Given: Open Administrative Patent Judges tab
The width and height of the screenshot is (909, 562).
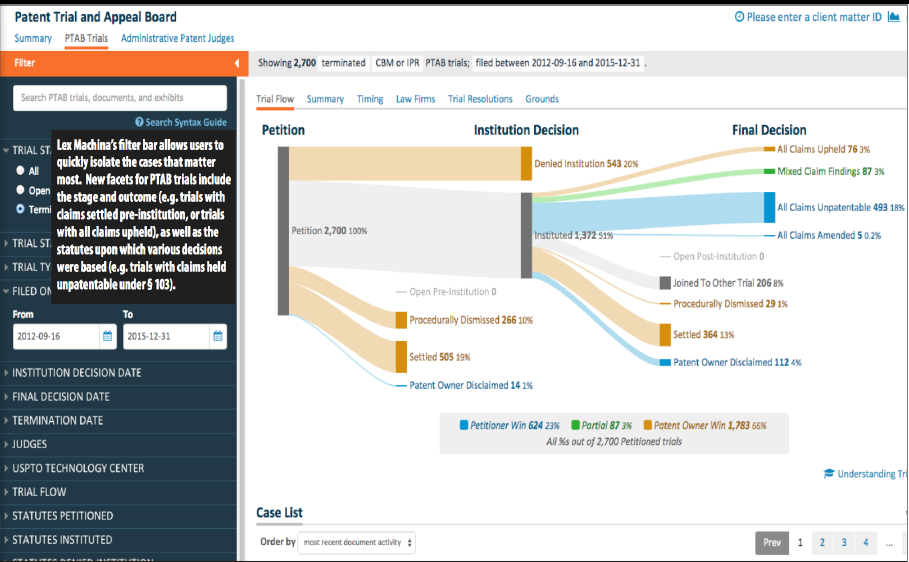Looking at the screenshot, I should [177, 38].
